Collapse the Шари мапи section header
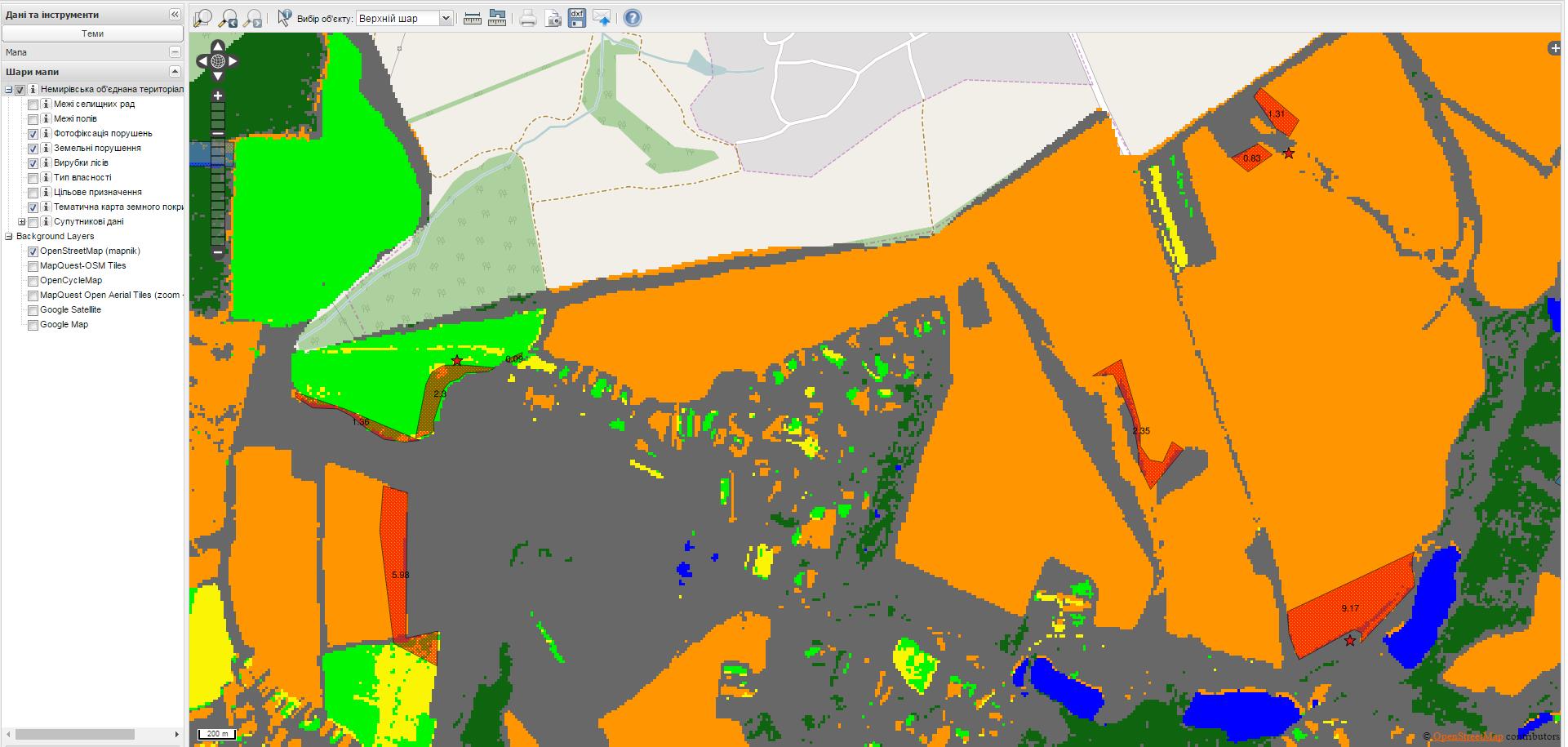The height and width of the screenshot is (747, 1568). coord(175,72)
